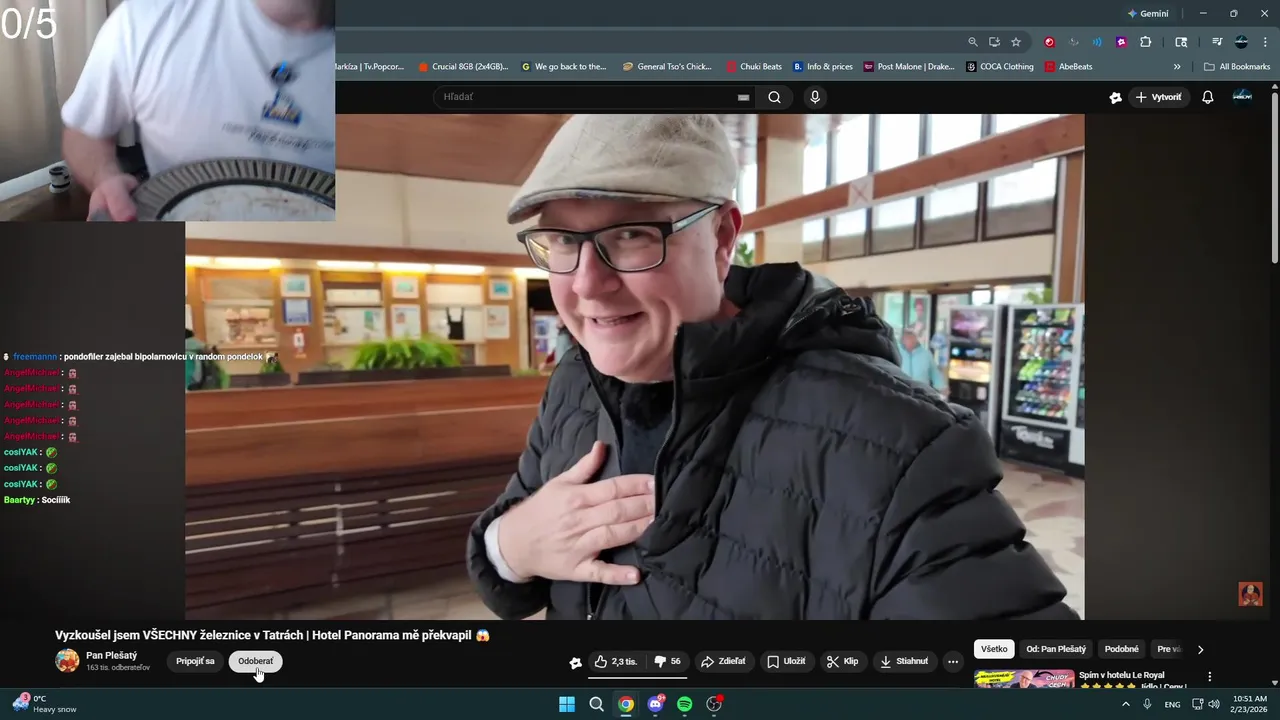Like the video with thumbs up
The image size is (1280, 720).
(616, 662)
